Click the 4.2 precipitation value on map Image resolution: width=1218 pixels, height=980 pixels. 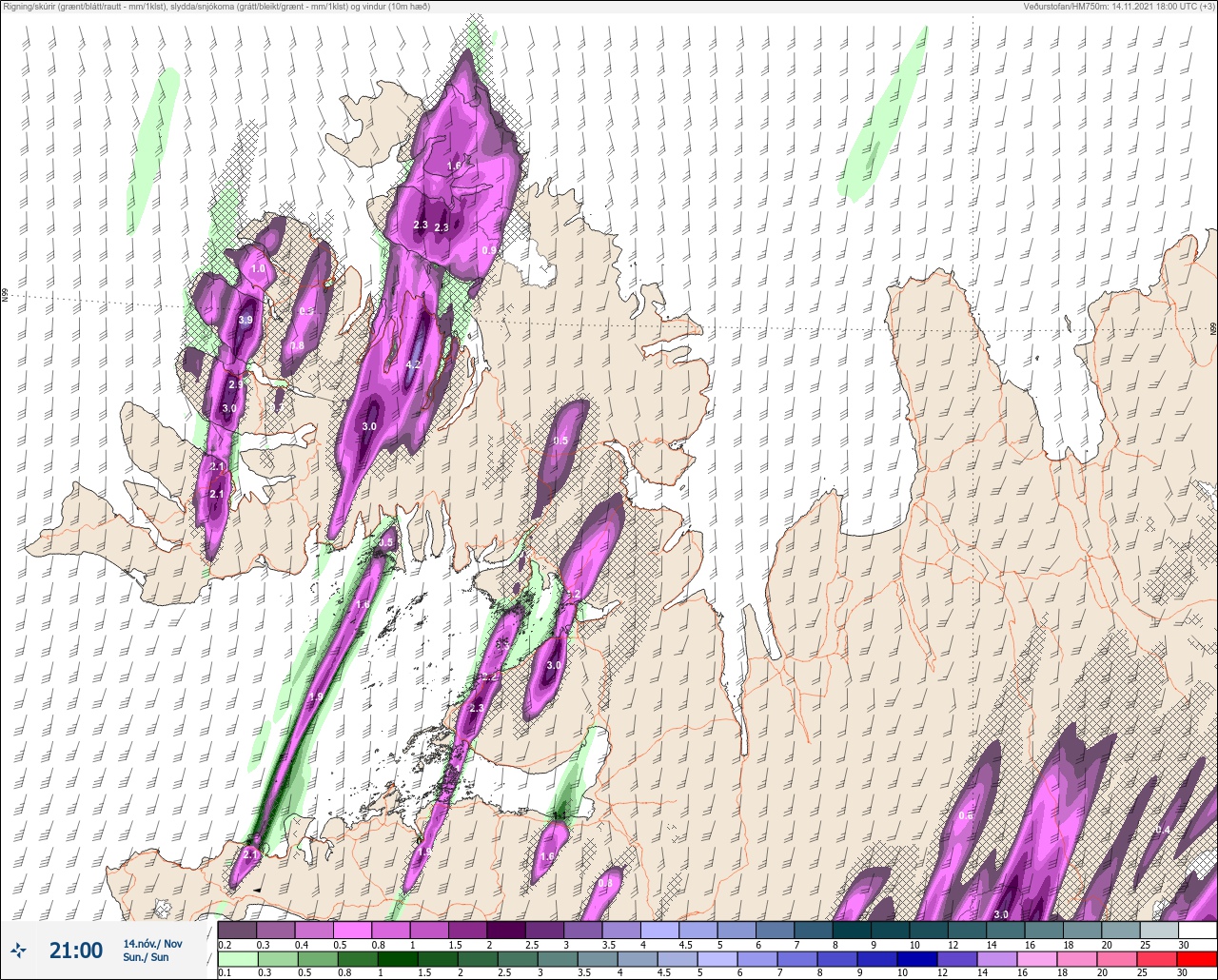point(413,364)
